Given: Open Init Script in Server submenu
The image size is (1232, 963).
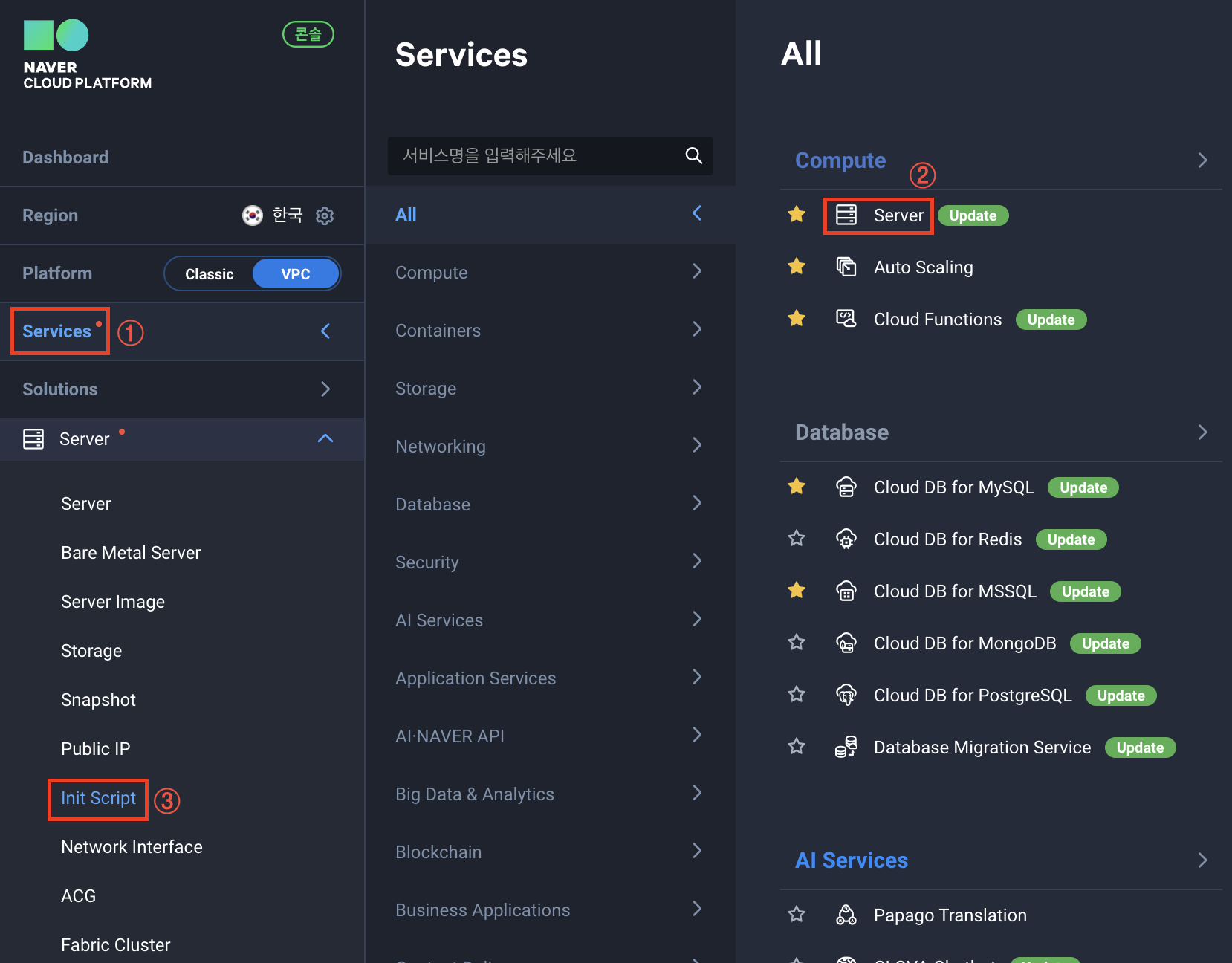Looking at the screenshot, I should 98,798.
